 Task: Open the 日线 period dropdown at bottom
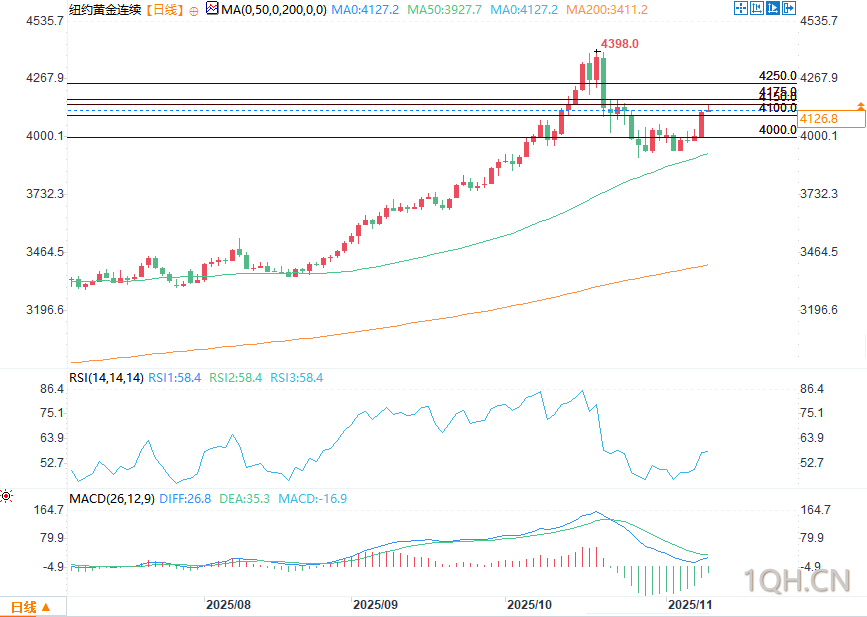point(32,607)
